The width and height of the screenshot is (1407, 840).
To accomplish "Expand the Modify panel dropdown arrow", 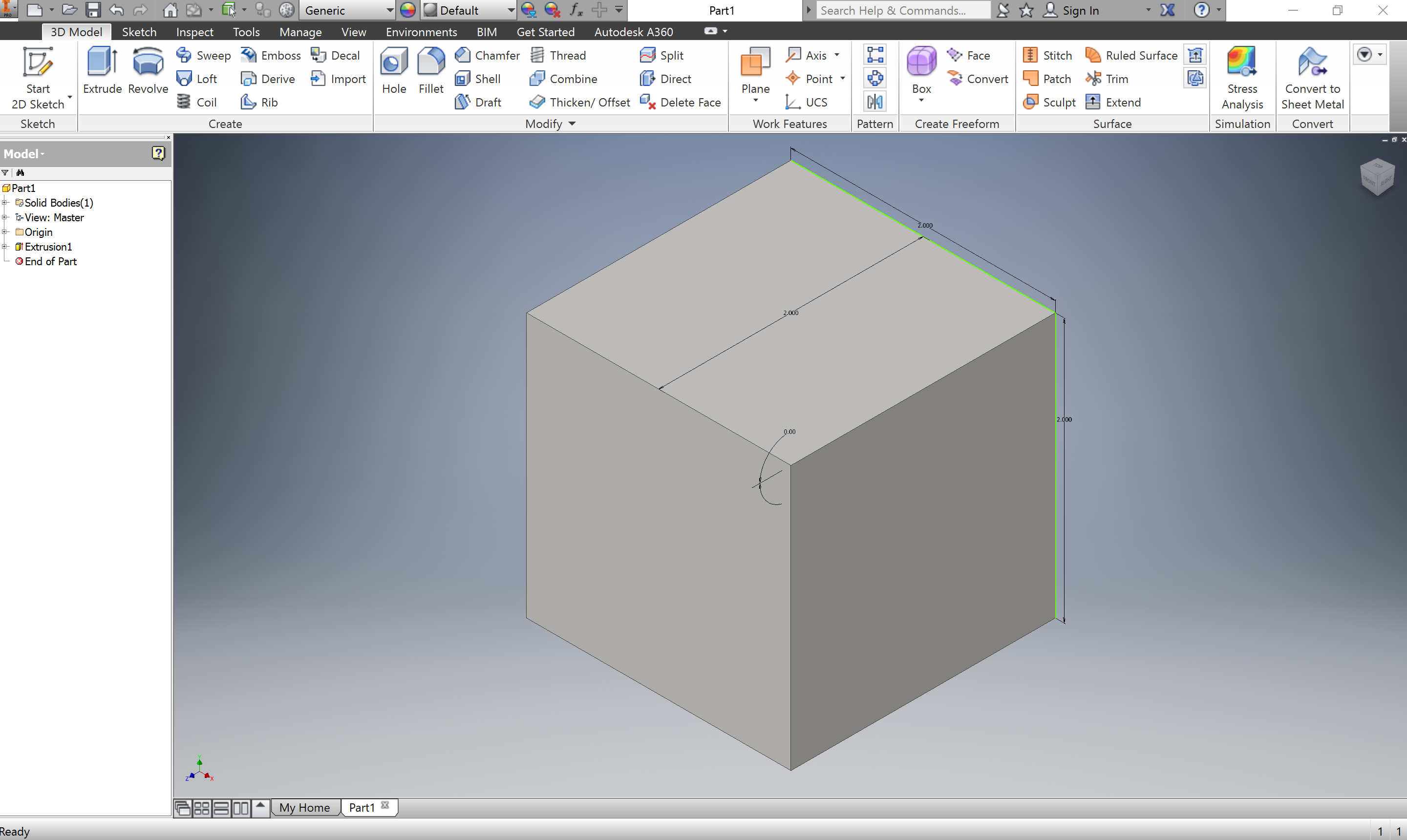I will (572, 124).
